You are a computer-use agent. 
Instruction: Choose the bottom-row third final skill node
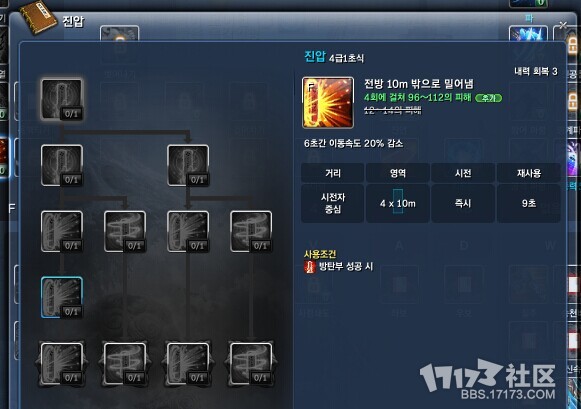point(188,363)
